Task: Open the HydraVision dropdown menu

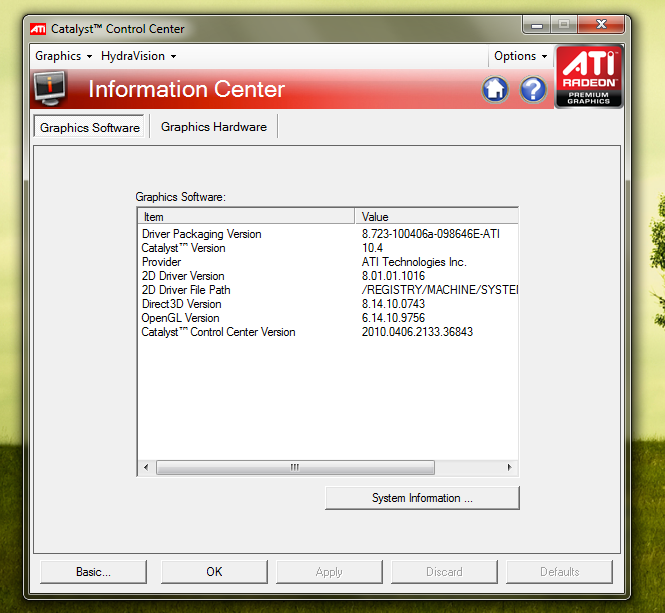Action: pyautogui.click(x=138, y=56)
